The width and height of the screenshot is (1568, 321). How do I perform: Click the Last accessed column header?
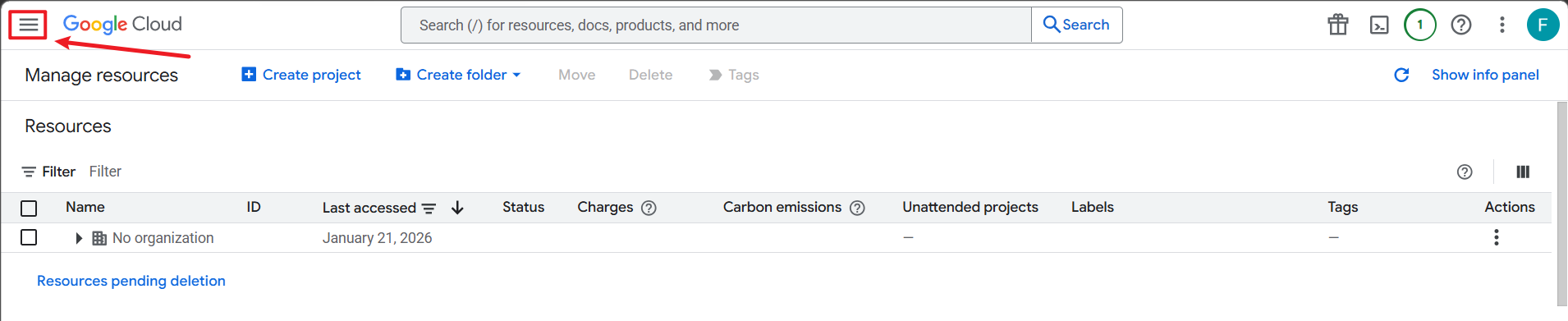pos(369,208)
